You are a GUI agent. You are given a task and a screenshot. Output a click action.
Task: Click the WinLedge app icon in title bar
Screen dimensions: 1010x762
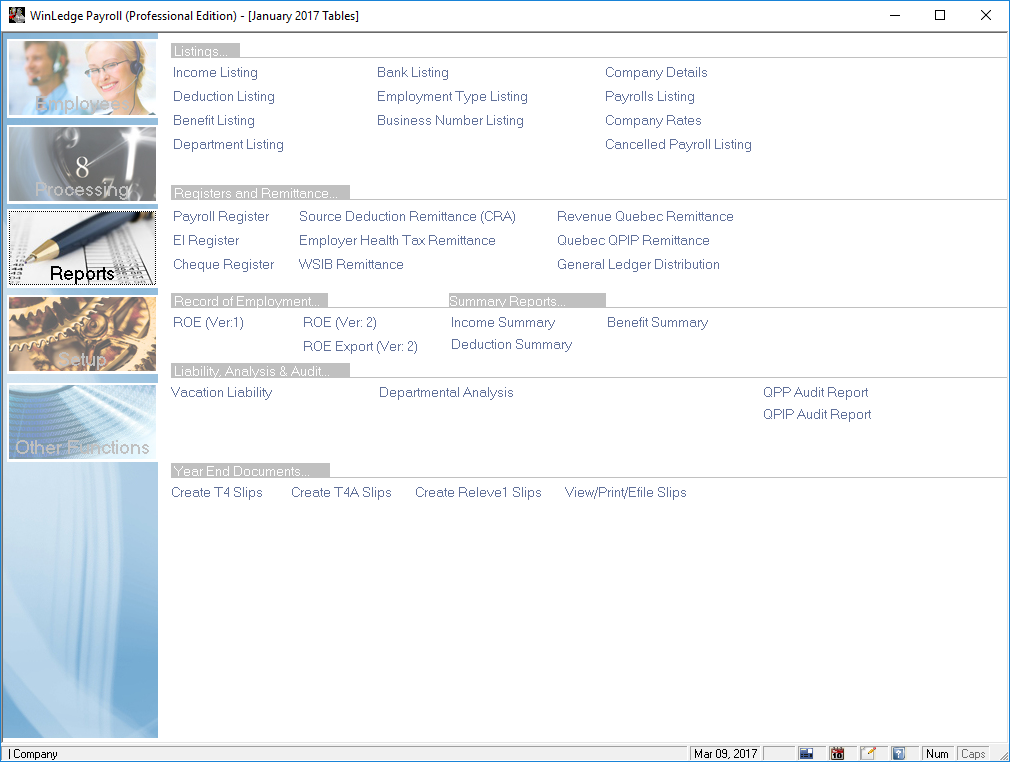click(16, 15)
